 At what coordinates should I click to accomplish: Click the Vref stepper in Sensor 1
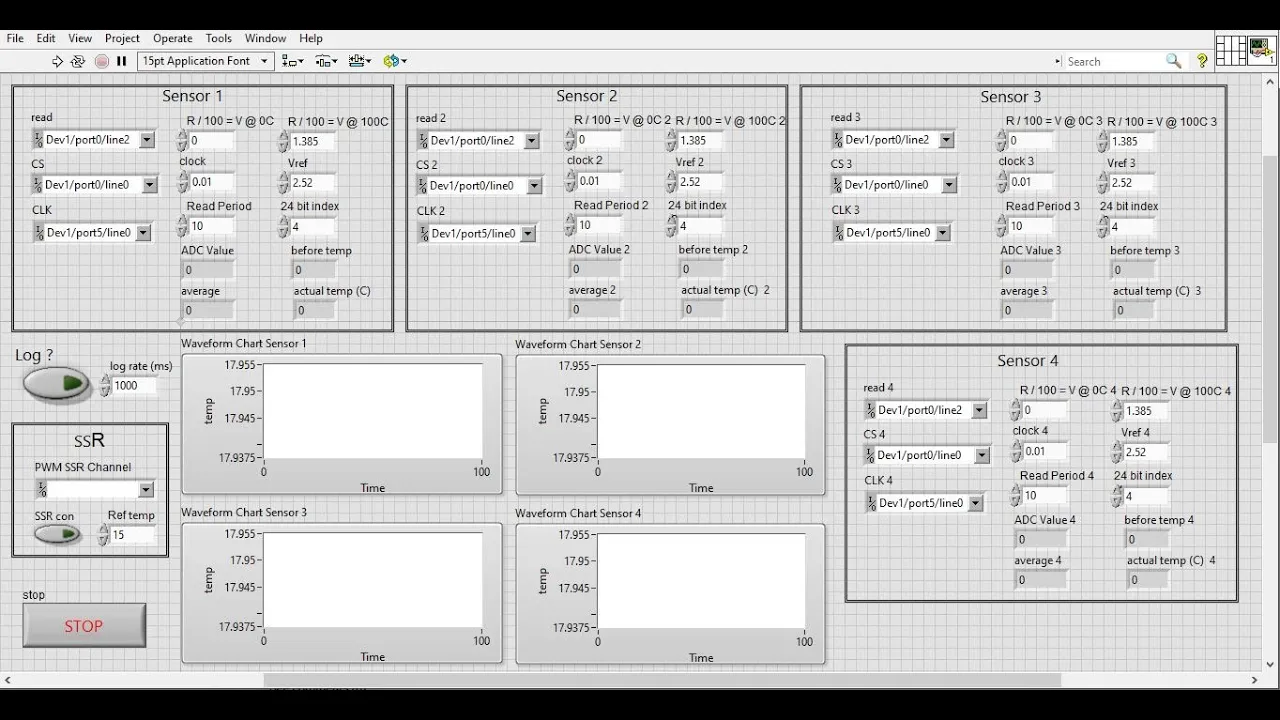[283, 183]
